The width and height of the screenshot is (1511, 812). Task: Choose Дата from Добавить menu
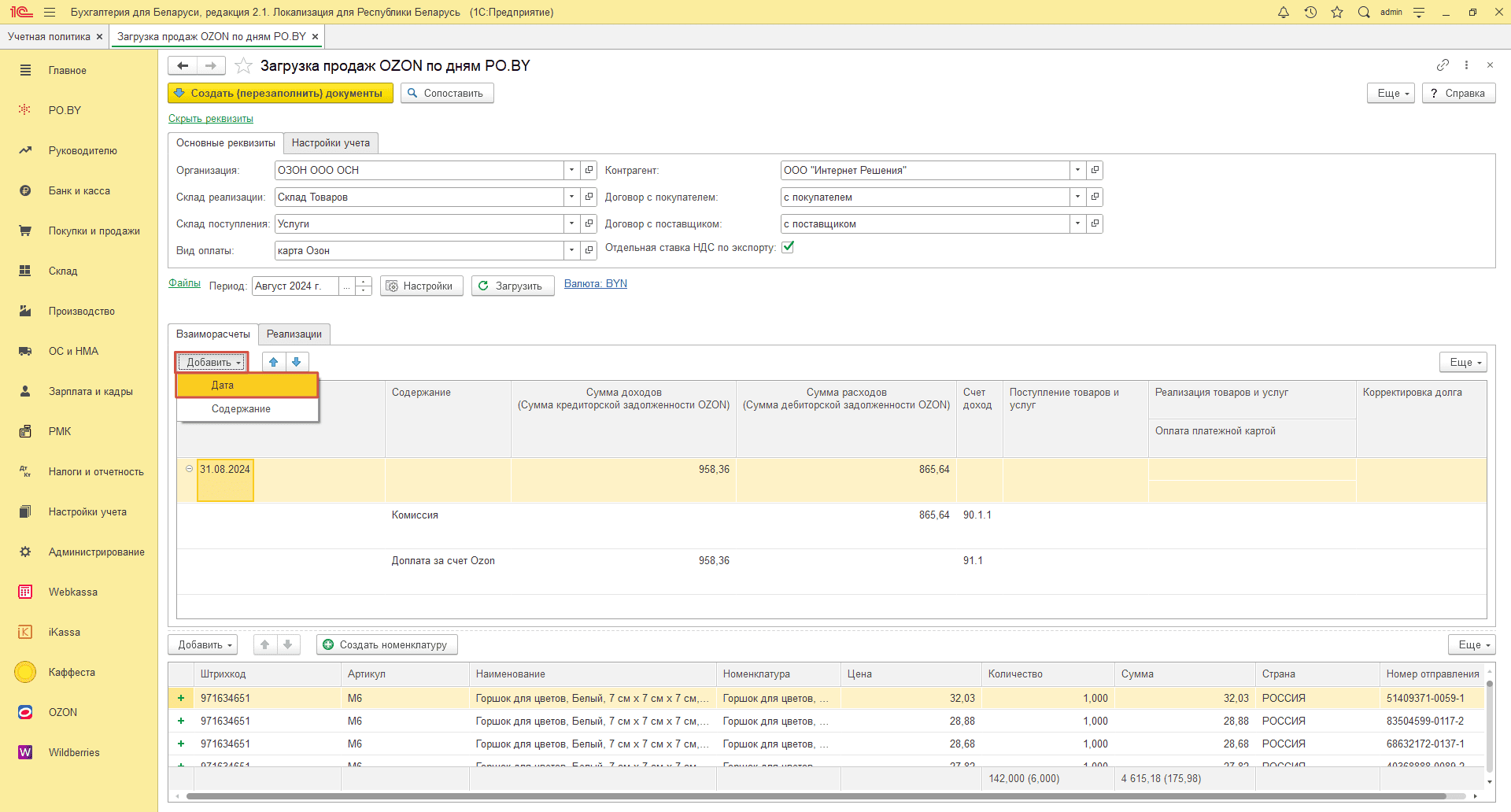tap(247, 385)
